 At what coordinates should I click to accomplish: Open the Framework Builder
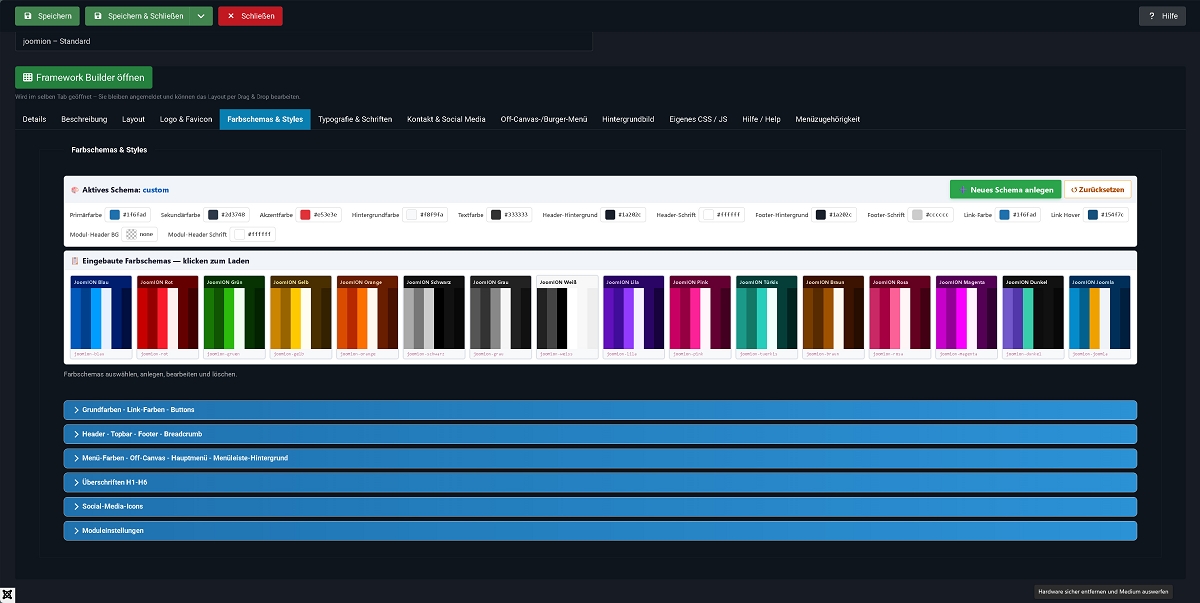click(x=84, y=77)
